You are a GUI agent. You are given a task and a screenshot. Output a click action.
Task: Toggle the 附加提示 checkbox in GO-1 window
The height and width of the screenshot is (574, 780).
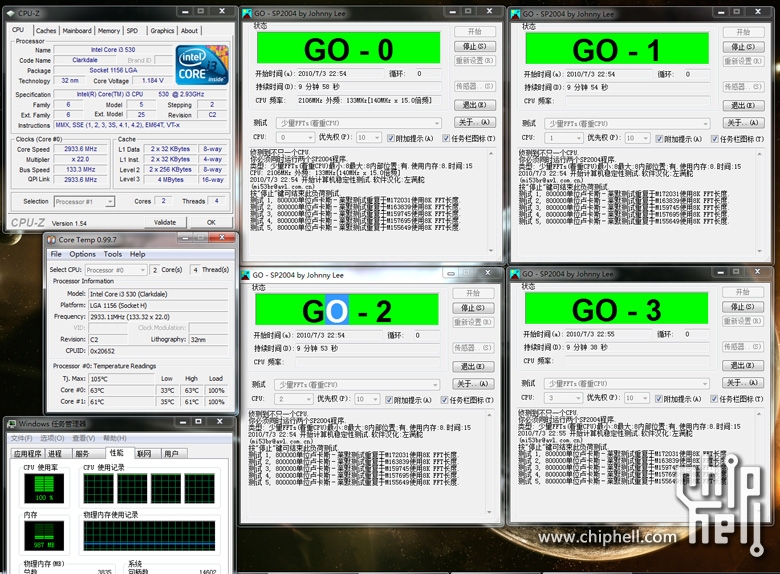pos(660,138)
